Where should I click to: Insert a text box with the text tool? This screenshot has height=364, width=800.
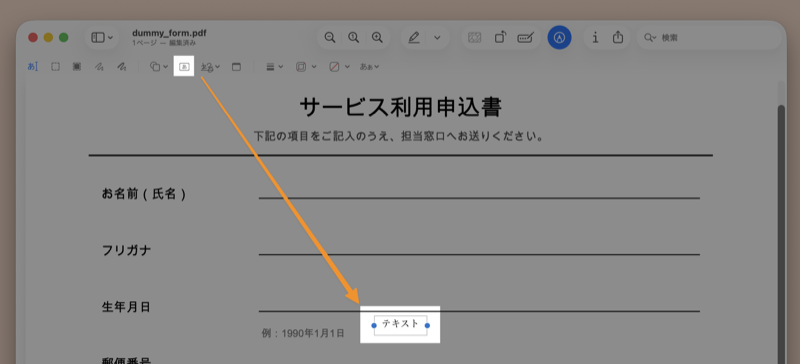pyautogui.click(x=184, y=66)
